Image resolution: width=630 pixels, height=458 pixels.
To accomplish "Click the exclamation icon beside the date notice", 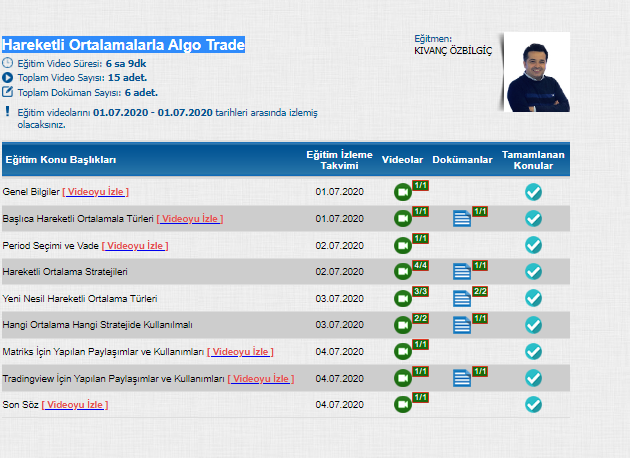I will (7, 111).
